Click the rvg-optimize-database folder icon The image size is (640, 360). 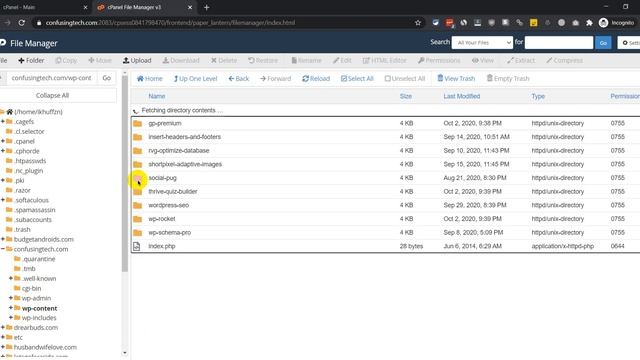pyautogui.click(x=138, y=151)
